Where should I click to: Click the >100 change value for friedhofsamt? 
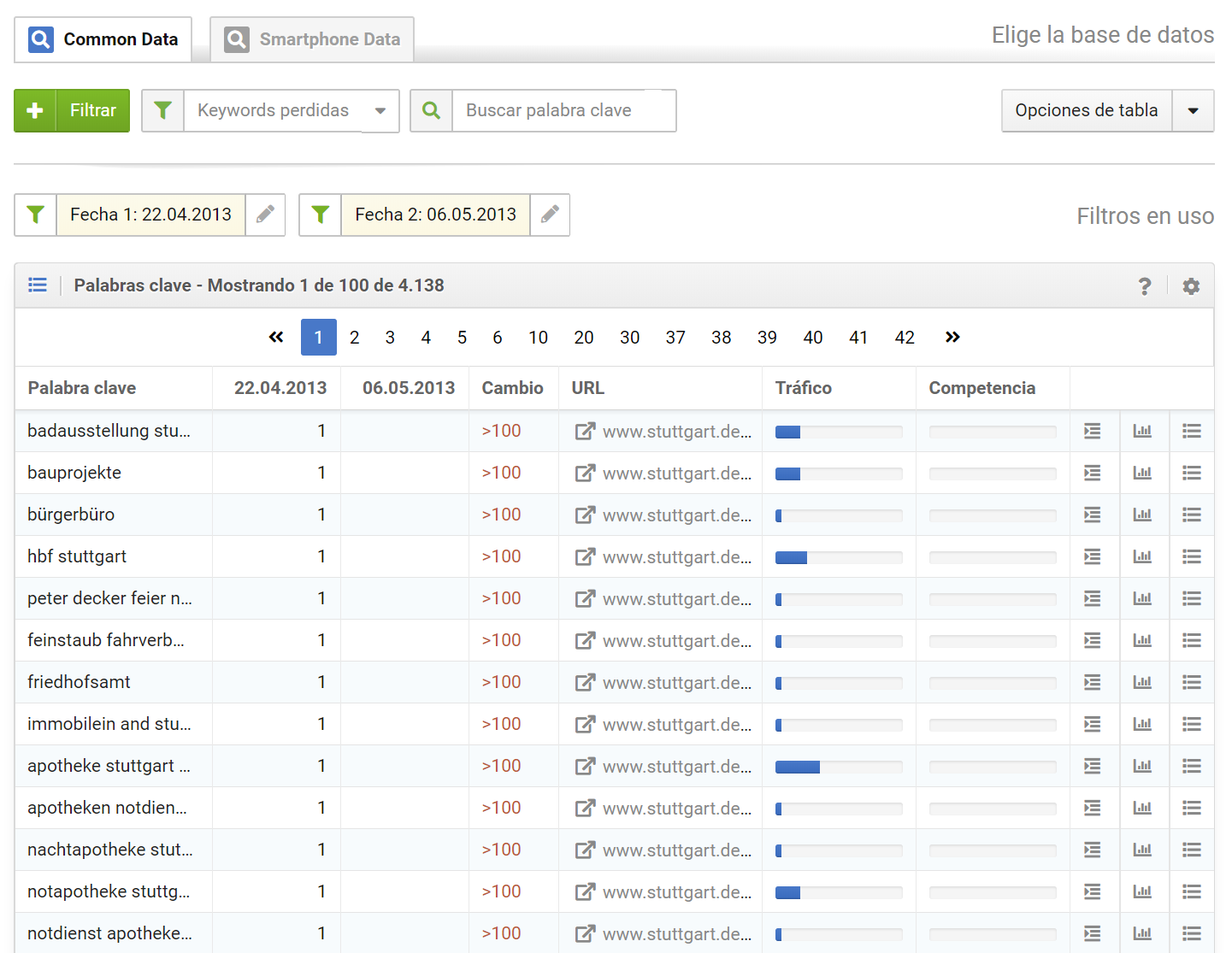tap(501, 682)
